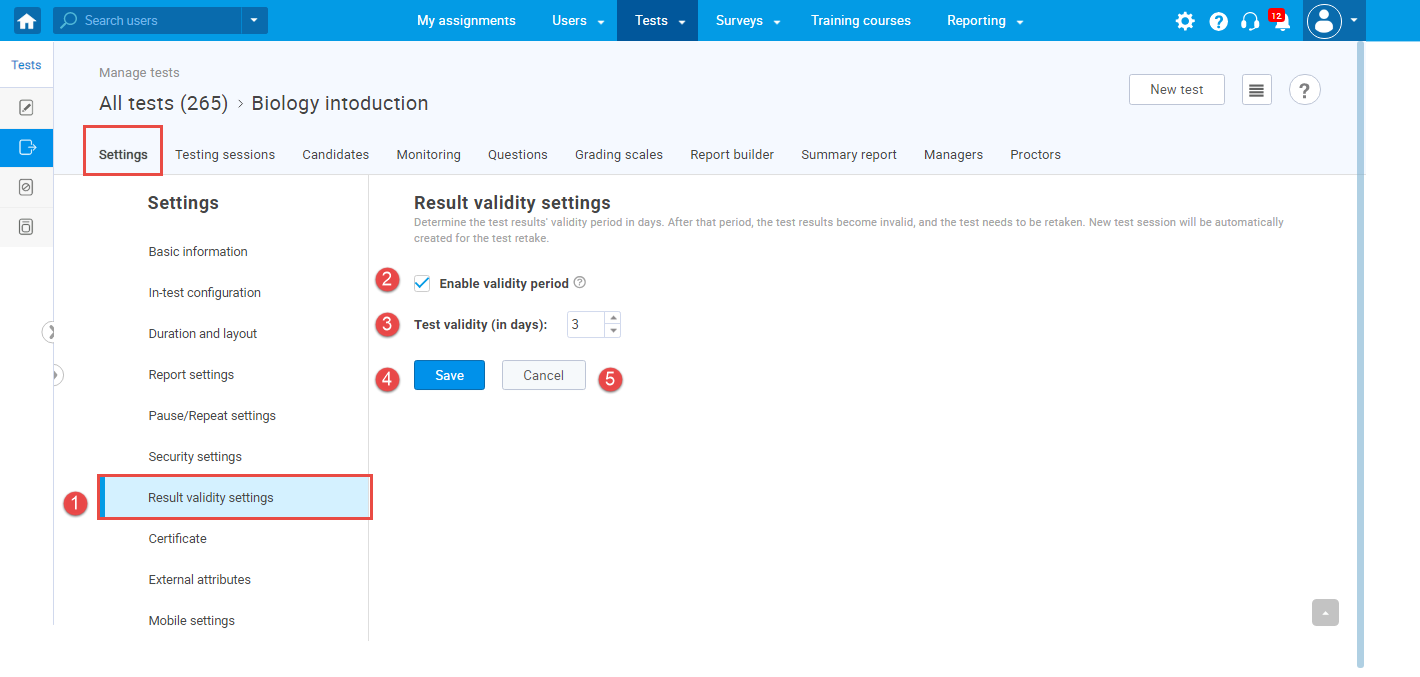Screen dimensions: 1420x677
Task: Save the validity settings
Action: coord(449,375)
